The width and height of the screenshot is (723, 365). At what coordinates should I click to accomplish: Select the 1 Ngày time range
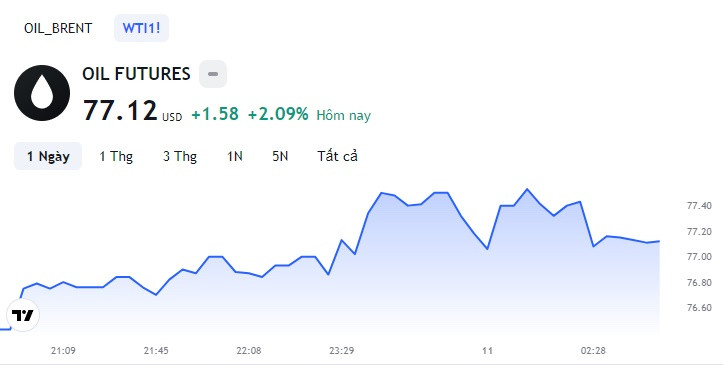click(x=48, y=156)
